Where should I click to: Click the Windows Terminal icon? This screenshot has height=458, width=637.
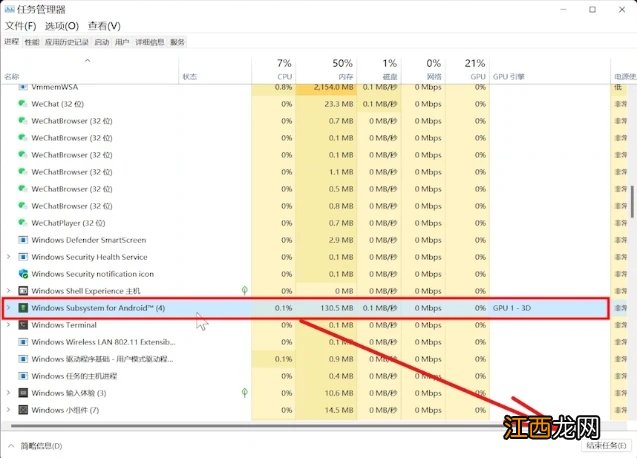[23, 325]
